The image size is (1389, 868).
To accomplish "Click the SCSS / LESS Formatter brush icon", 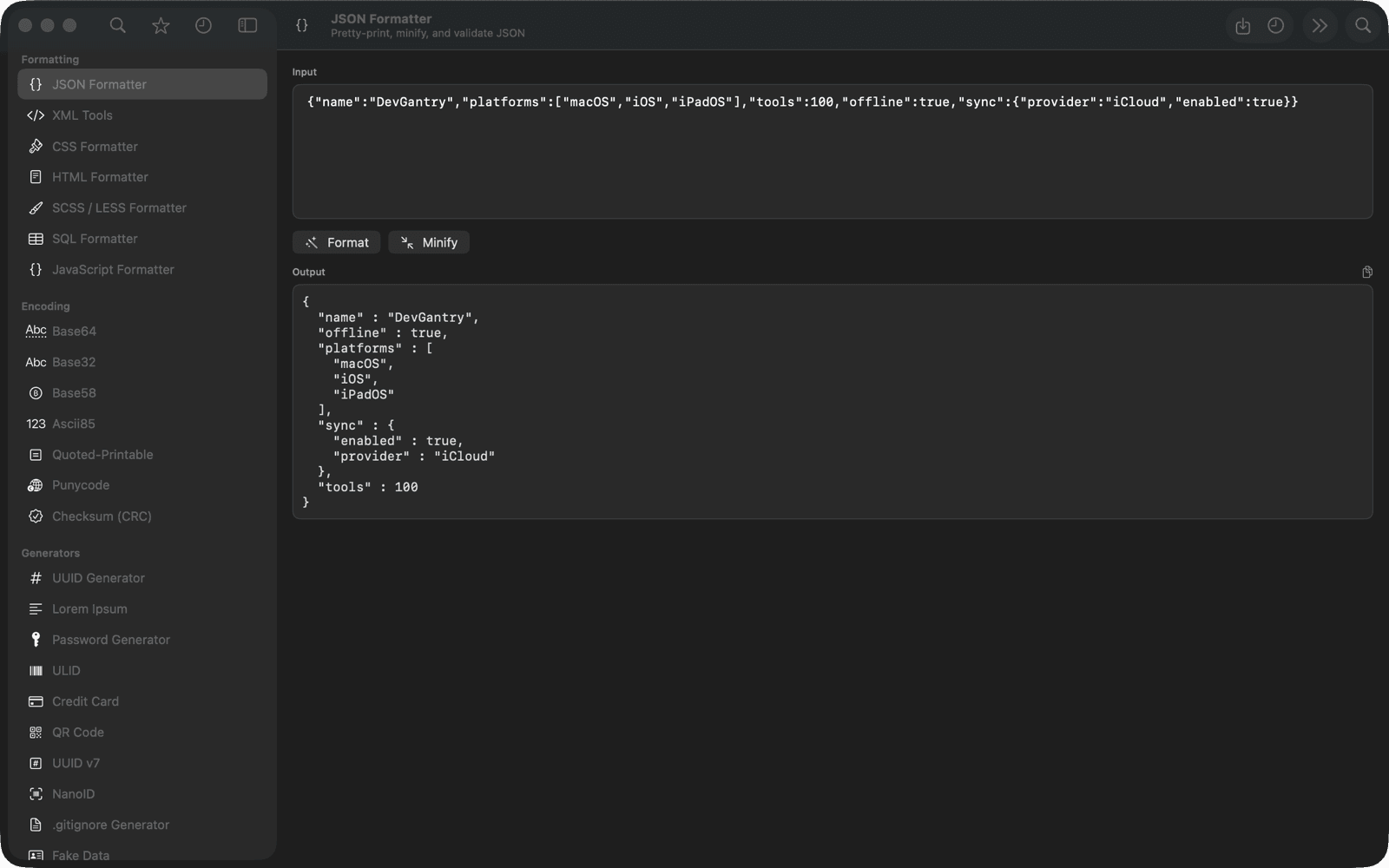I will click(36, 208).
